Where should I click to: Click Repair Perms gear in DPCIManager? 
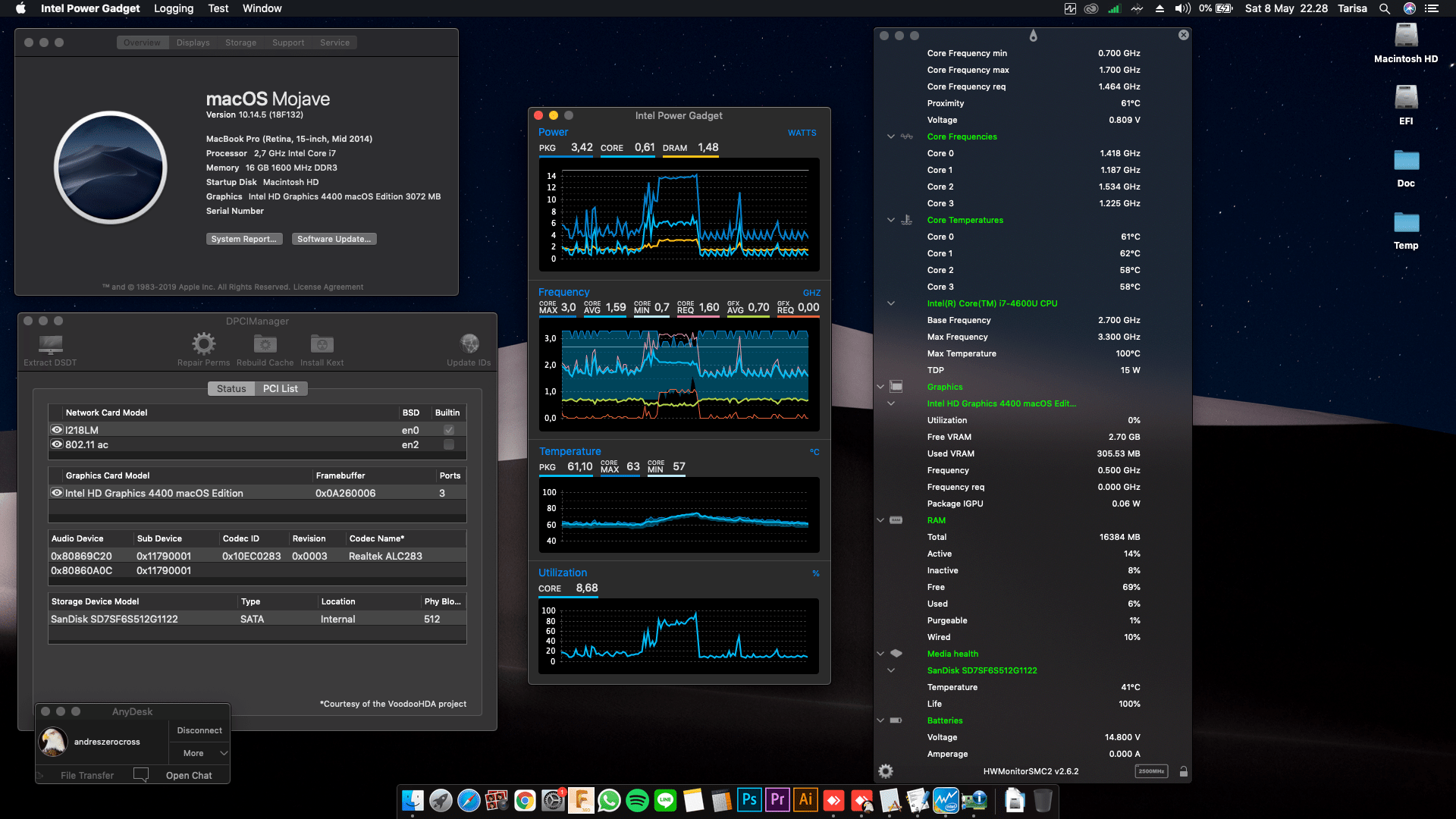[x=203, y=344]
